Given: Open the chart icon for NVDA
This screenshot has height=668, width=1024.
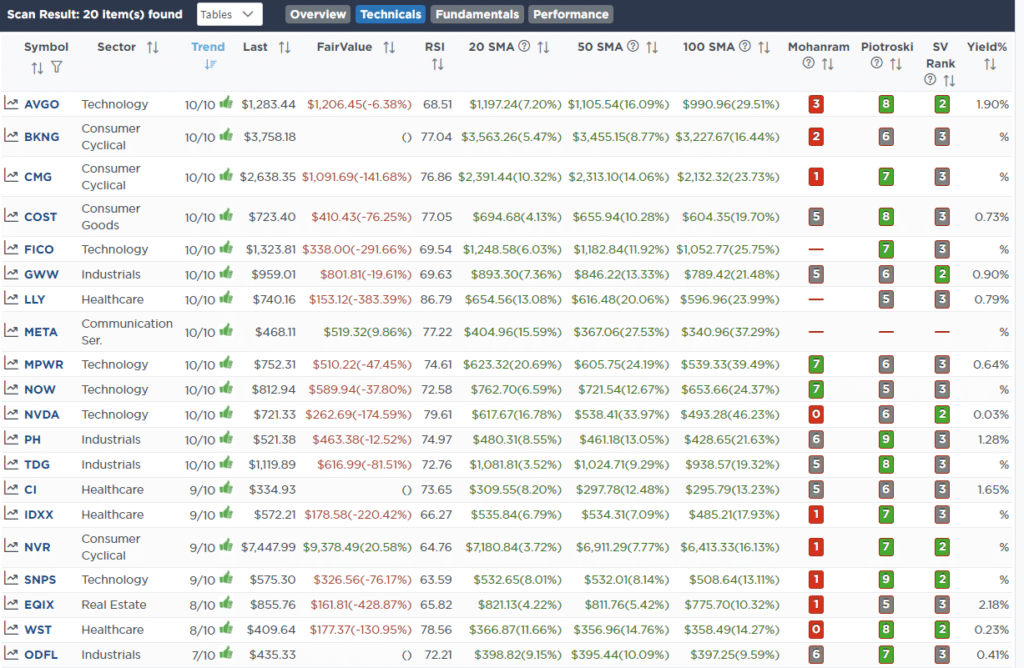Looking at the screenshot, I should pyautogui.click(x=11, y=413).
